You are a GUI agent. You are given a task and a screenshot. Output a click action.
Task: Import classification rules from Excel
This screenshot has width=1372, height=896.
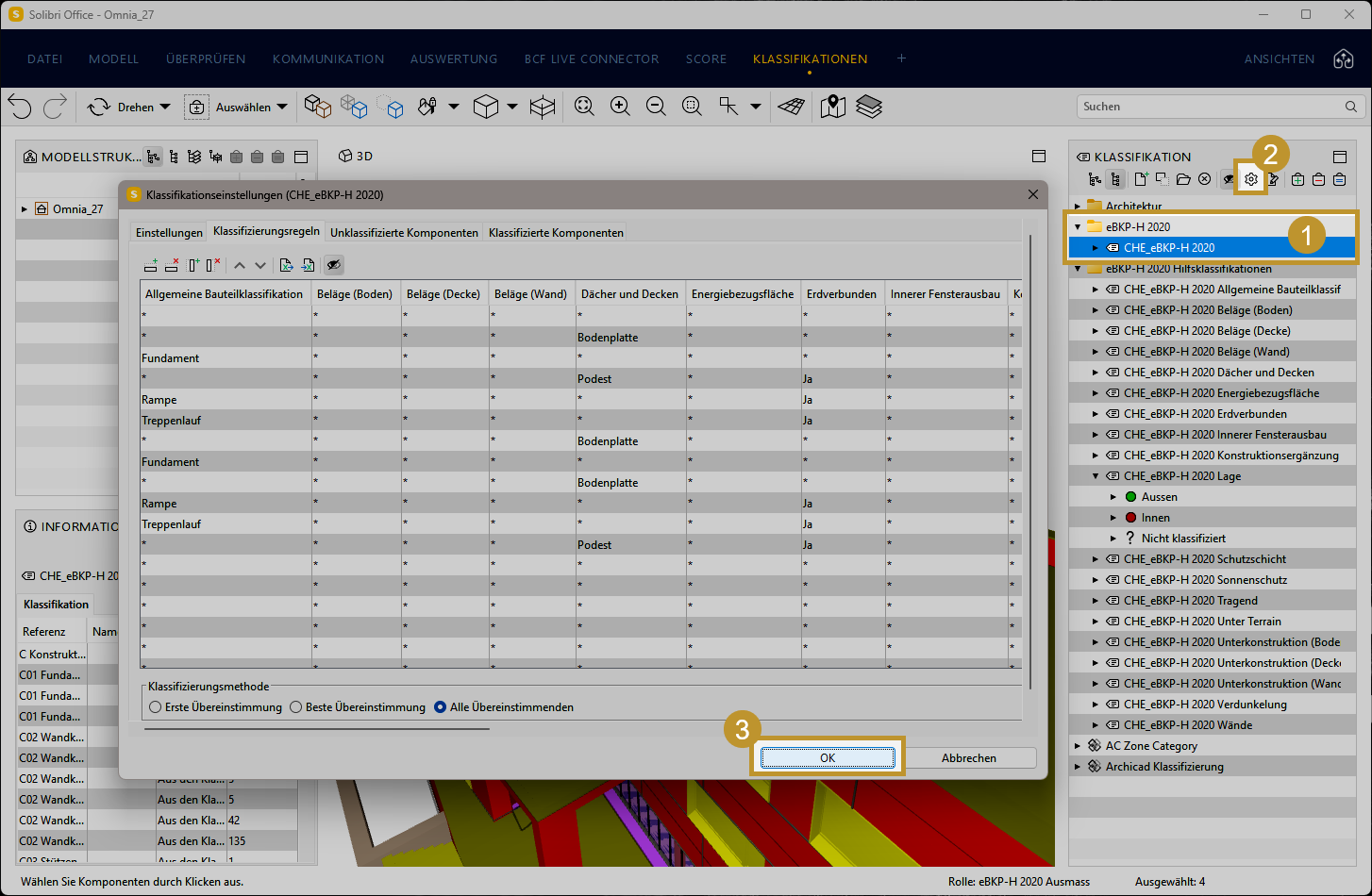(308, 265)
